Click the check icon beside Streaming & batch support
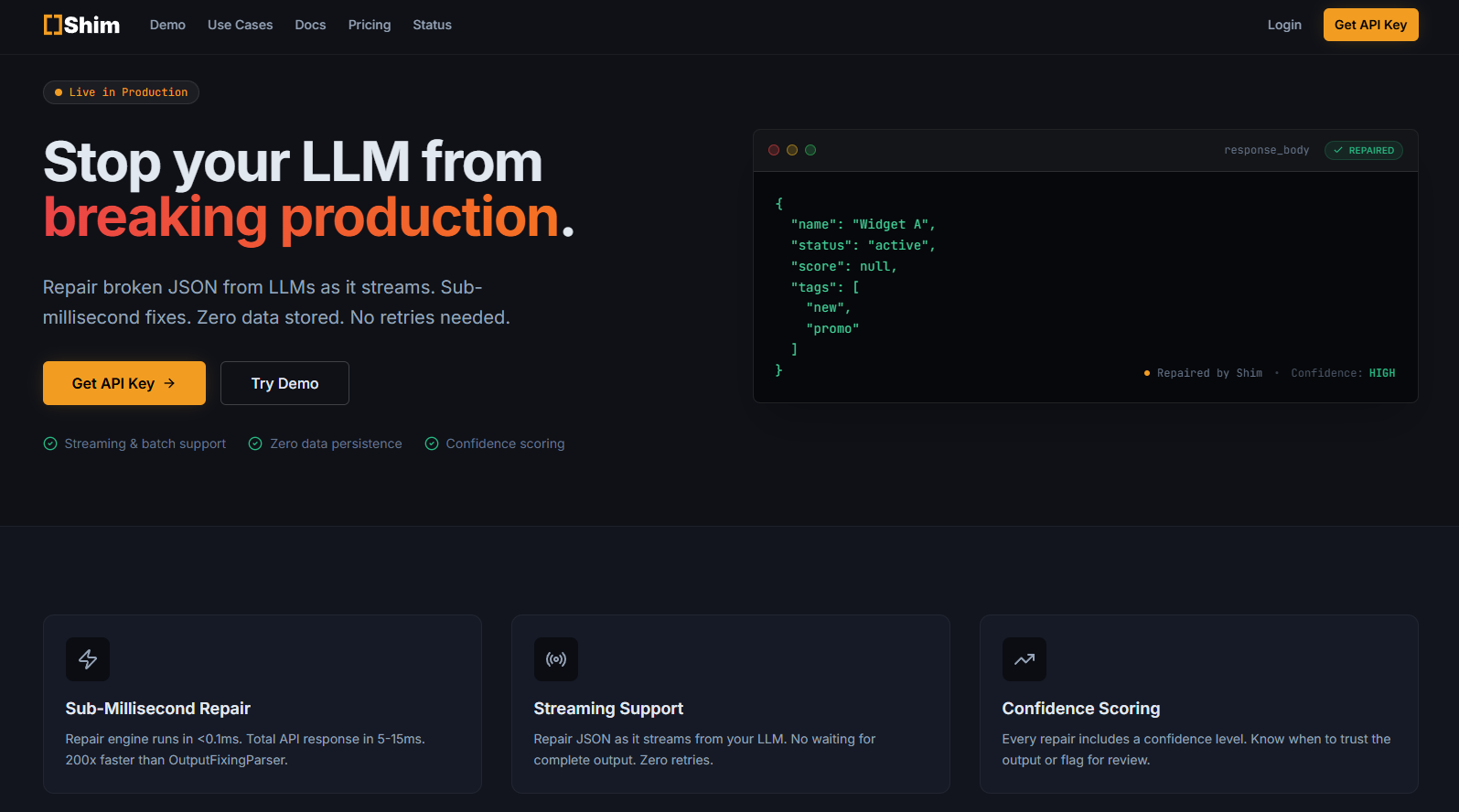This screenshot has height=812, width=1459. tap(50, 443)
